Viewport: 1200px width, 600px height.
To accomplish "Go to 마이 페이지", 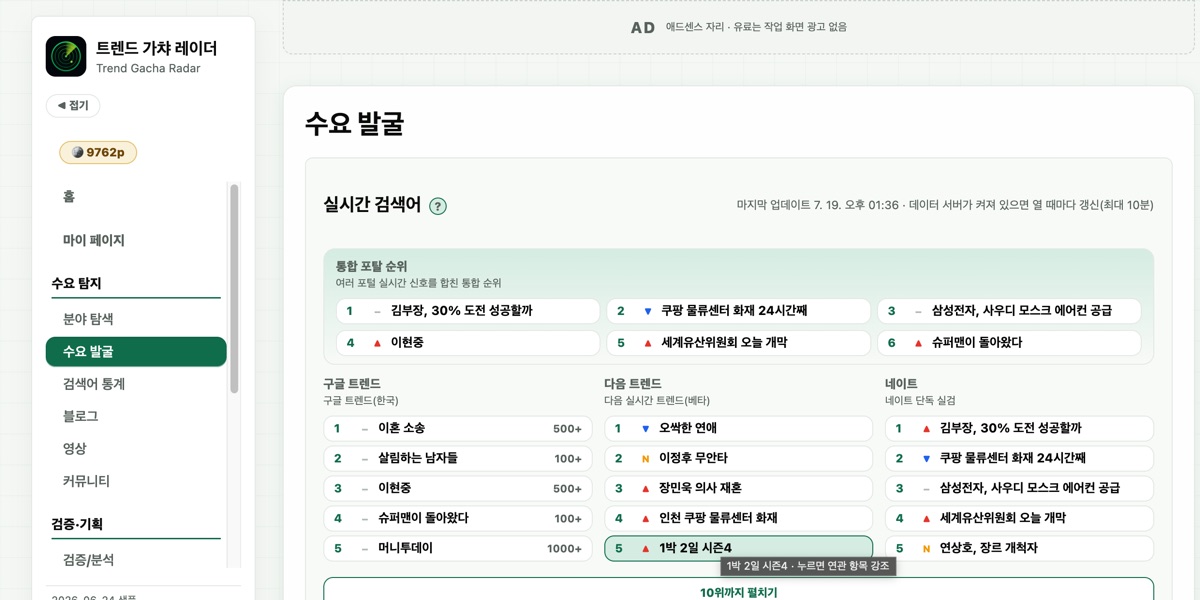I will point(136,240).
